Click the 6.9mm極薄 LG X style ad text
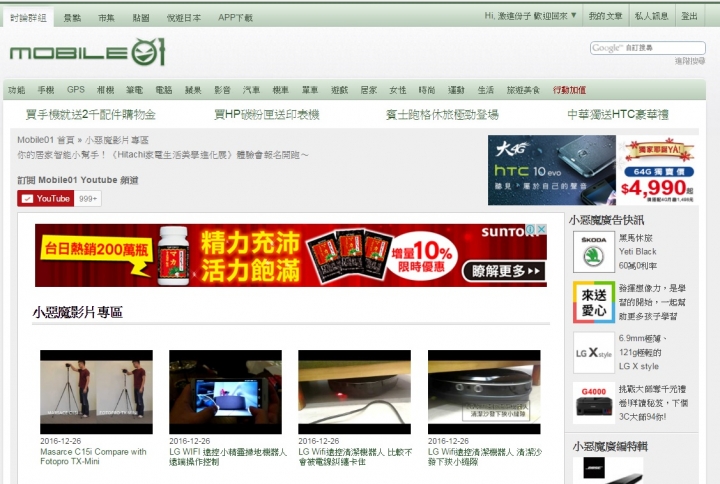 642,352
